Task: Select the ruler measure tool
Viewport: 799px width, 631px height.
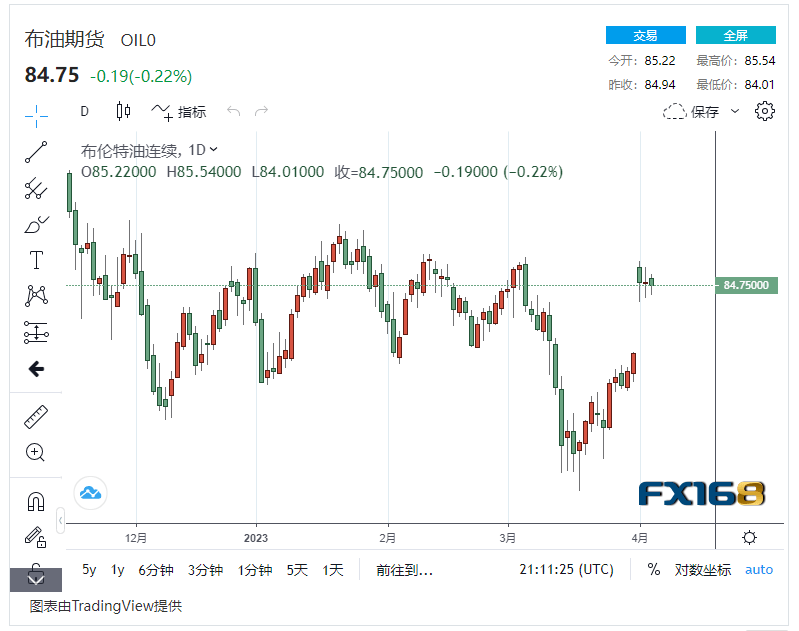Action: tap(36, 416)
